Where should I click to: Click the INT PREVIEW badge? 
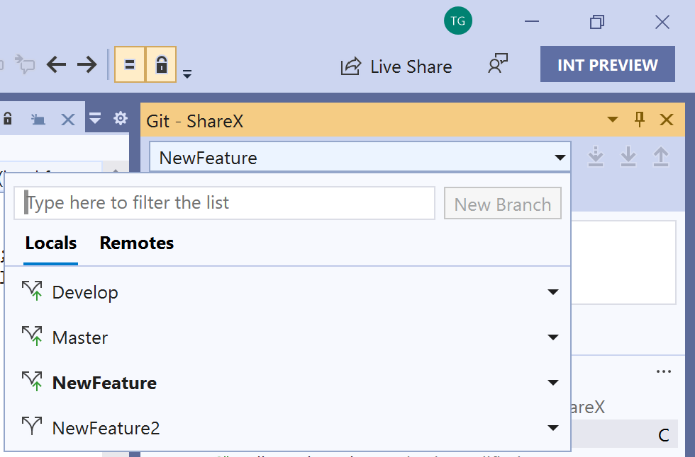pos(607,64)
